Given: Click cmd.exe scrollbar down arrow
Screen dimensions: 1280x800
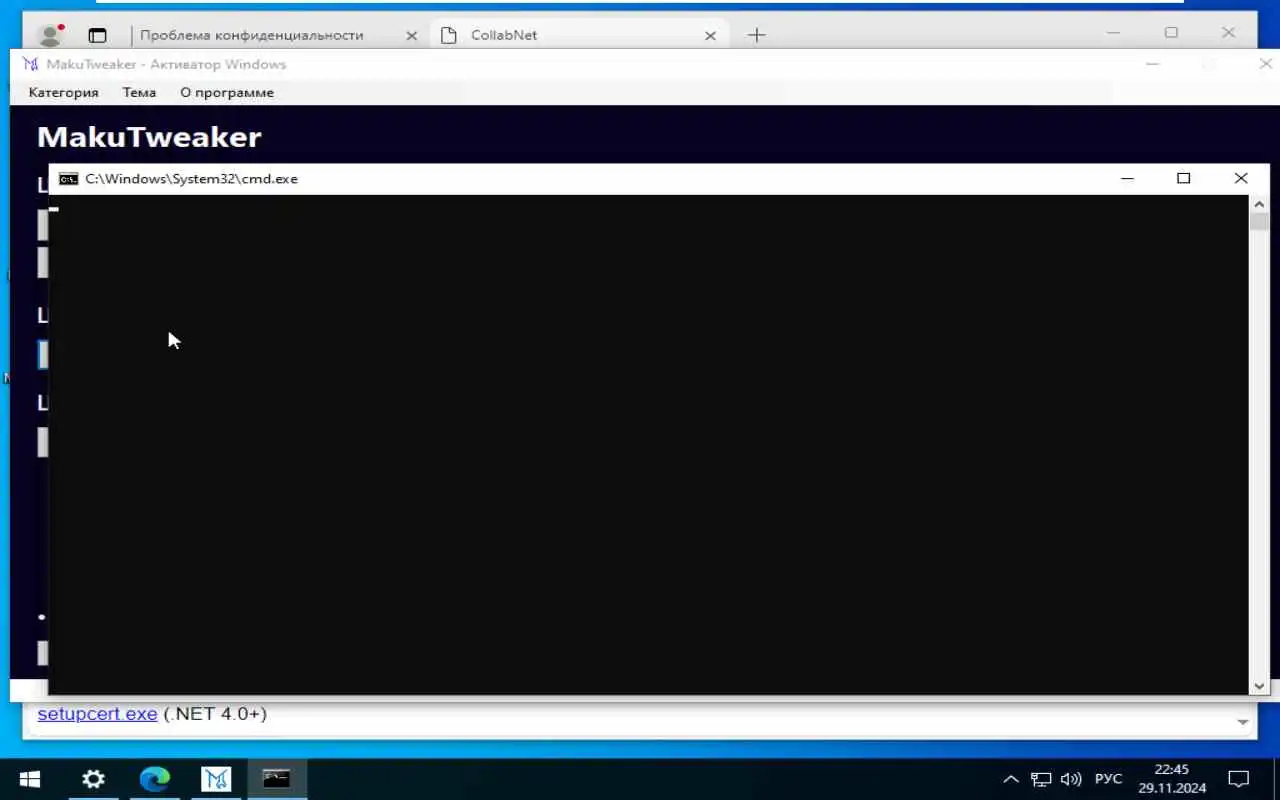Looking at the screenshot, I should (x=1259, y=686).
